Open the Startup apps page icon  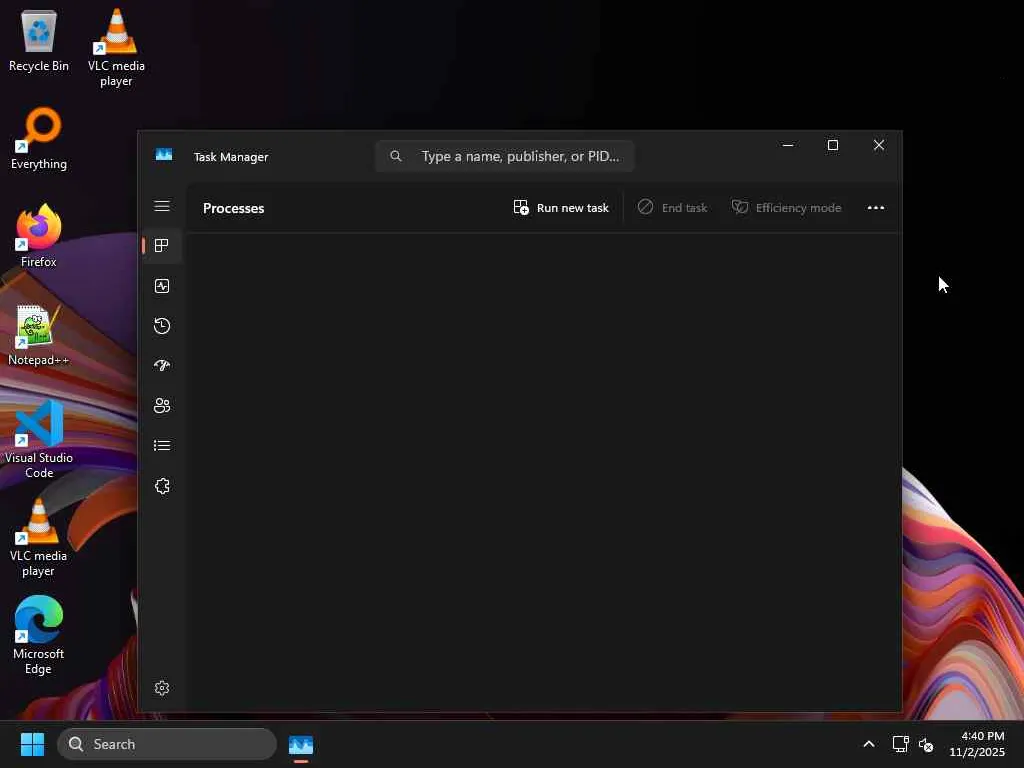(162, 366)
